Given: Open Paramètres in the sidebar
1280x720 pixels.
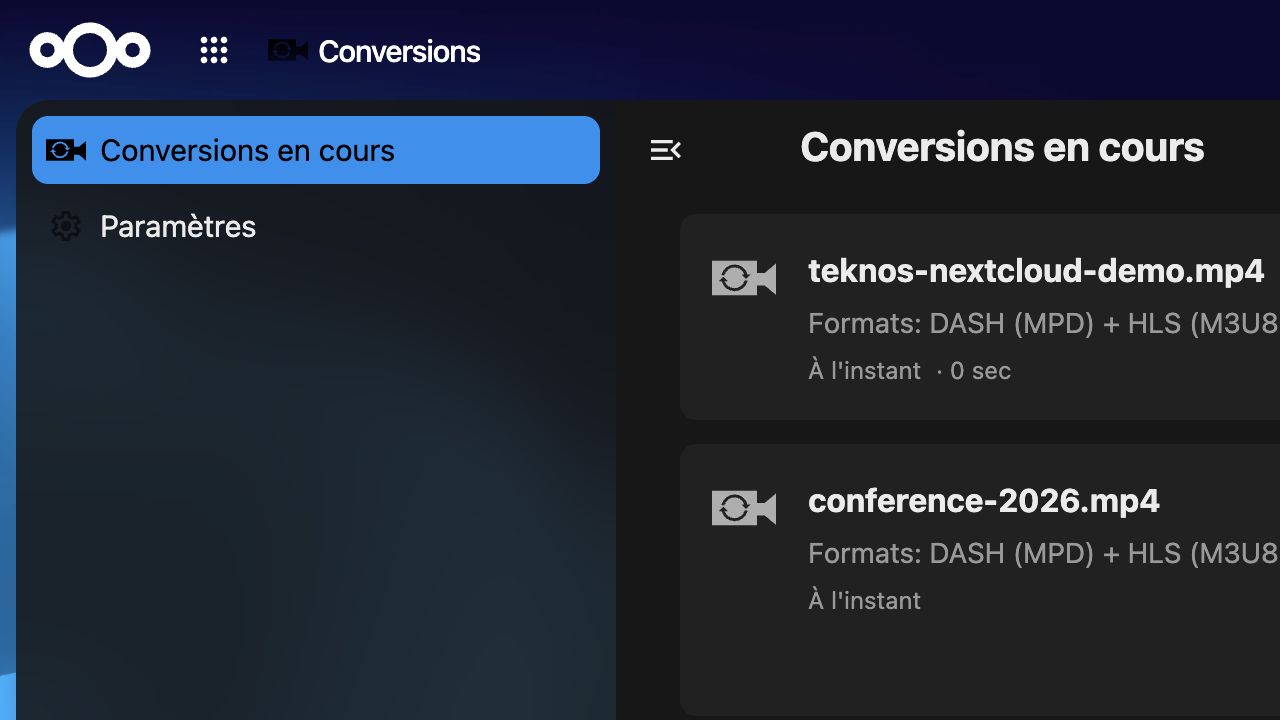Looking at the screenshot, I should [316, 226].
